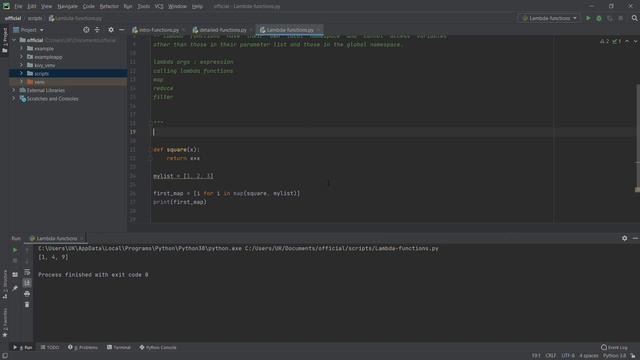Screen dimensions: 640x360
Task: Click the Python interpreter status entry
Action: click(614, 356)
